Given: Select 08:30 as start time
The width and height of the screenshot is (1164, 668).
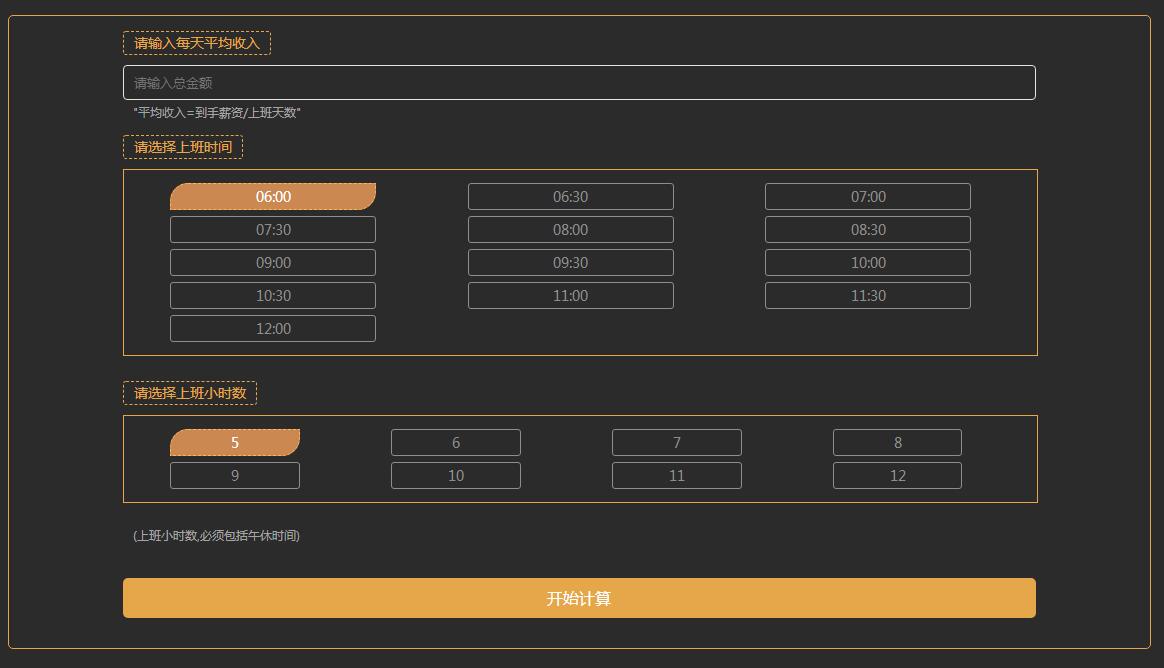Looking at the screenshot, I should [867, 230].
